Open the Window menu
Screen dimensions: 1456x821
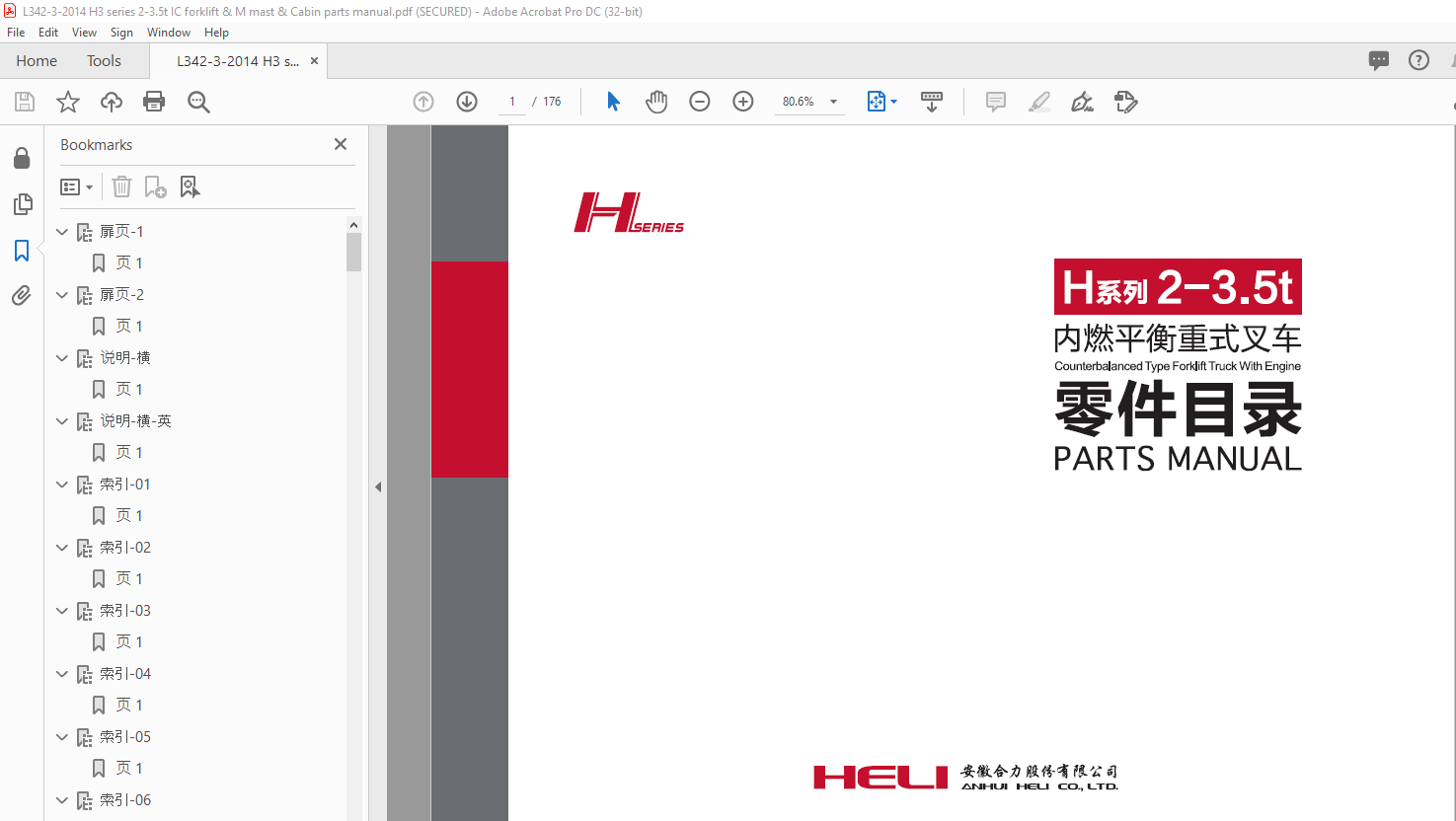pos(169,33)
